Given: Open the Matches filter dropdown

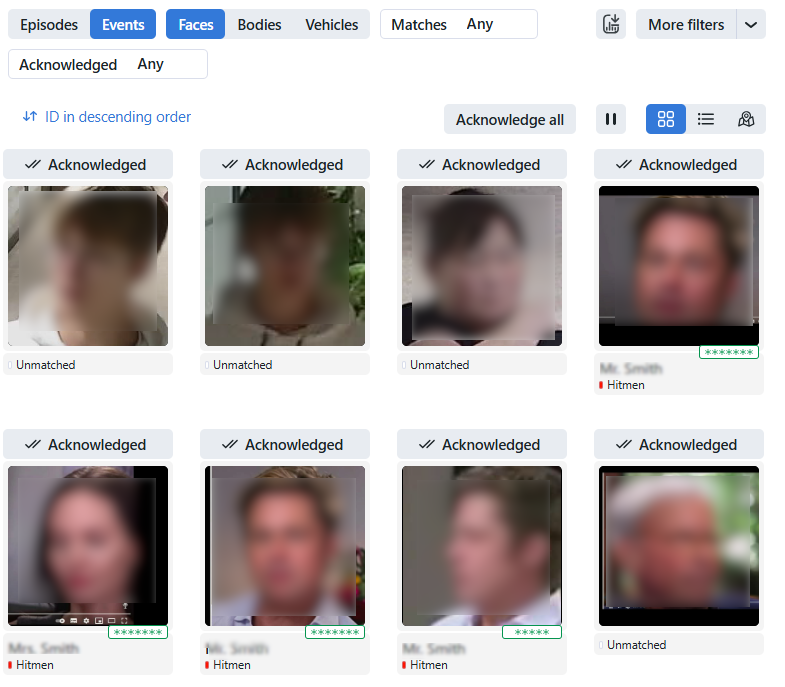Looking at the screenshot, I should pyautogui.click(x=458, y=24).
